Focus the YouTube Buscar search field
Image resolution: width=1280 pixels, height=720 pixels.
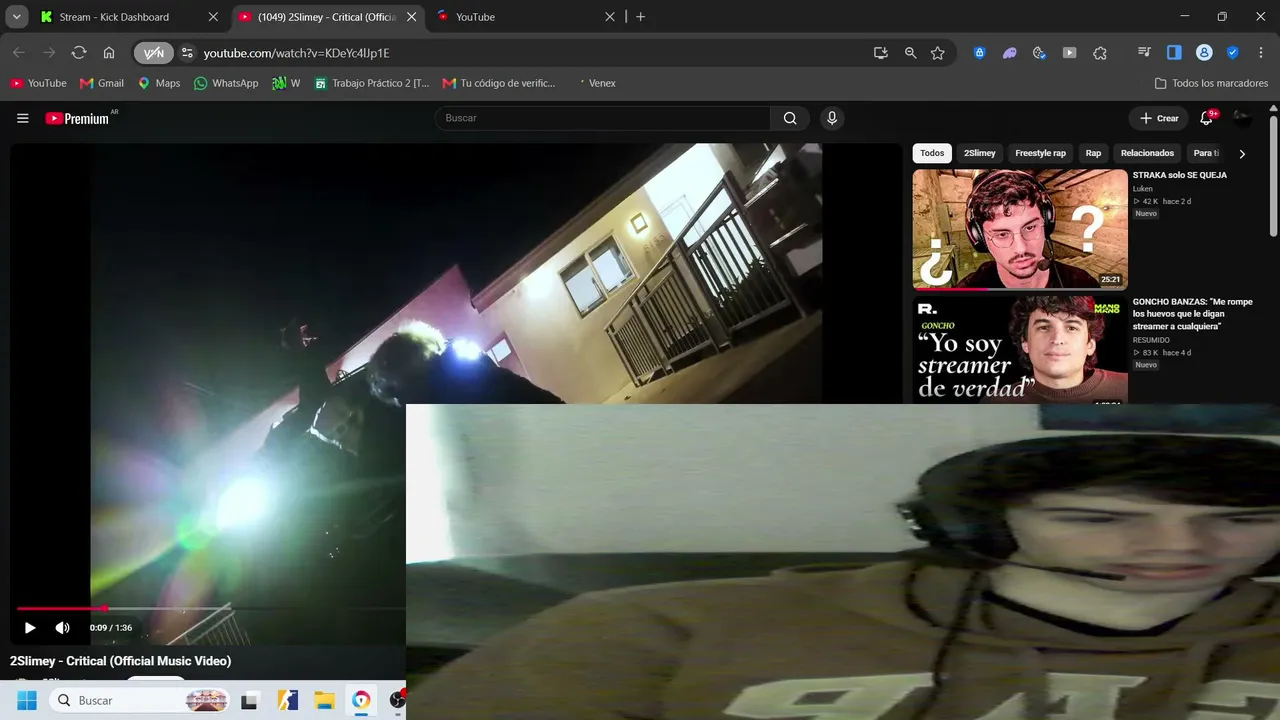603,118
